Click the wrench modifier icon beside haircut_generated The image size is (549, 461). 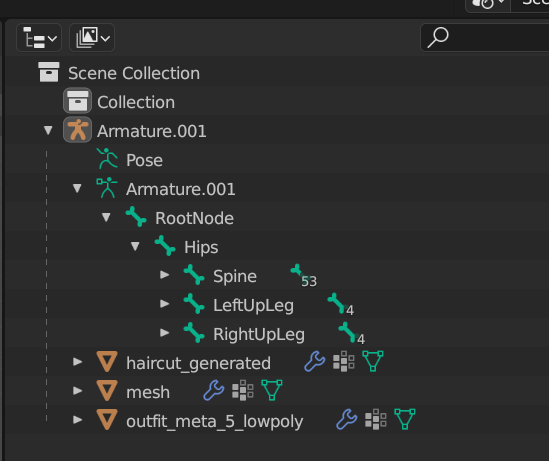(315, 362)
